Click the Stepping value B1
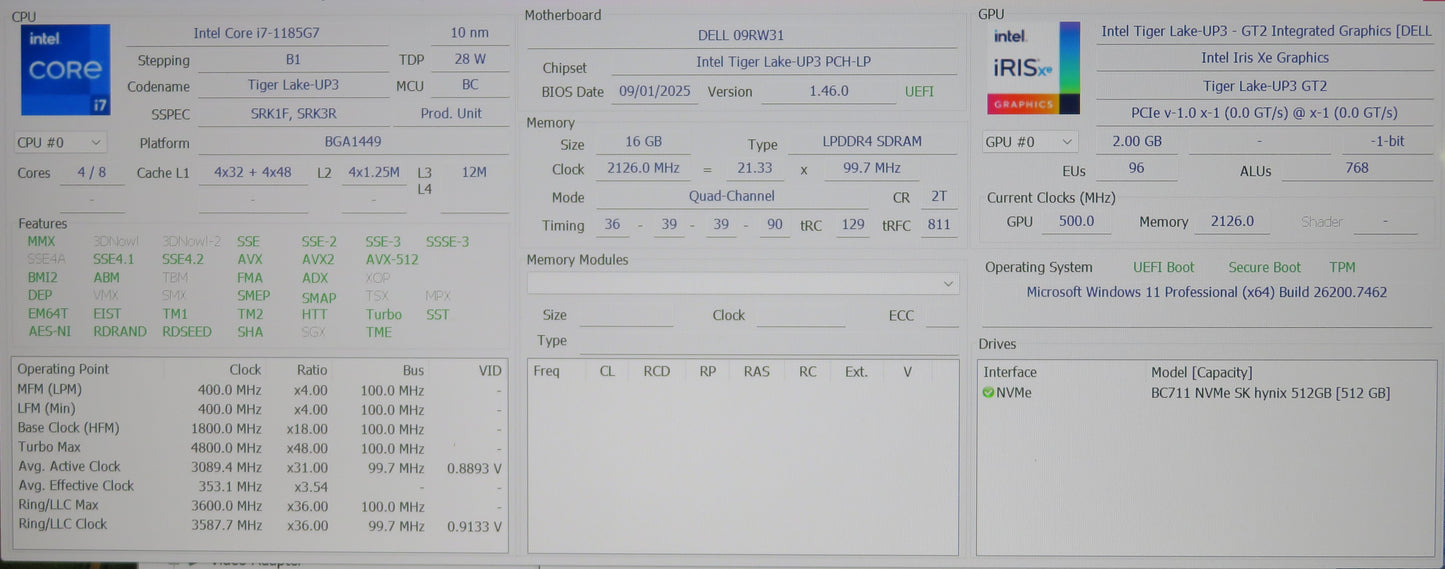The image size is (1445, 569). 293,60
